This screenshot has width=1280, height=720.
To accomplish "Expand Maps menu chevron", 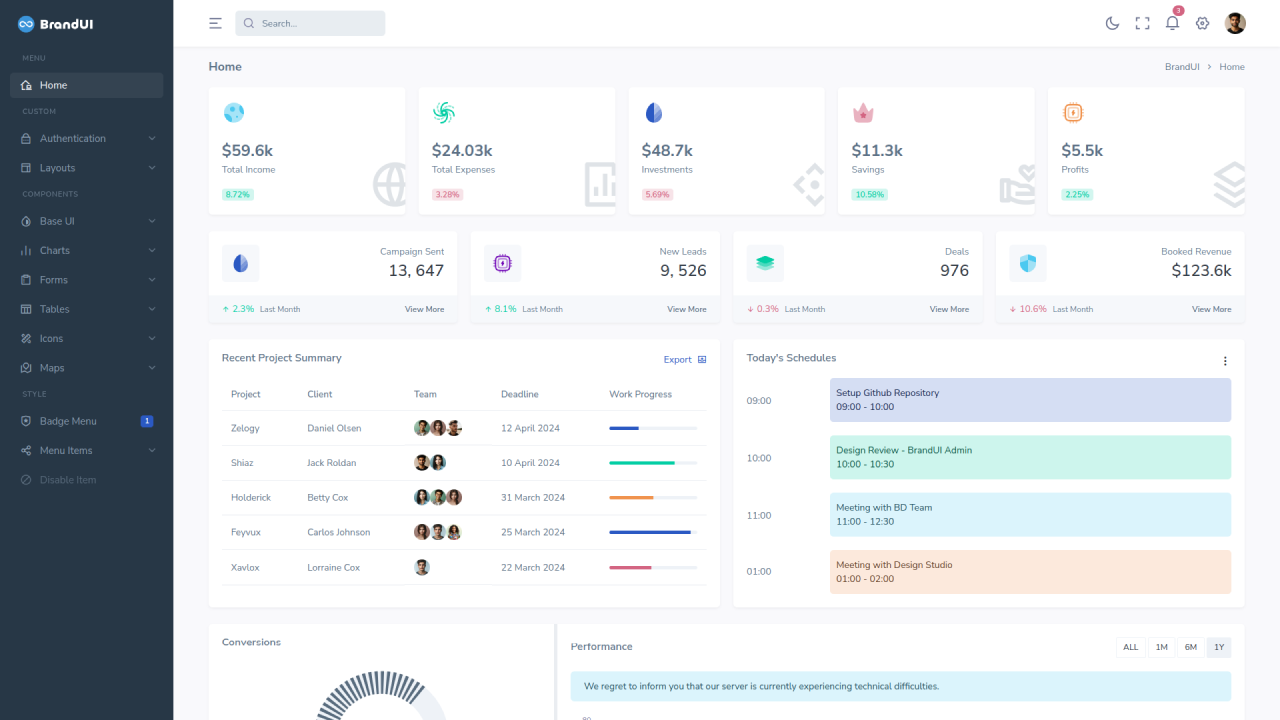I will click(152, 368).
